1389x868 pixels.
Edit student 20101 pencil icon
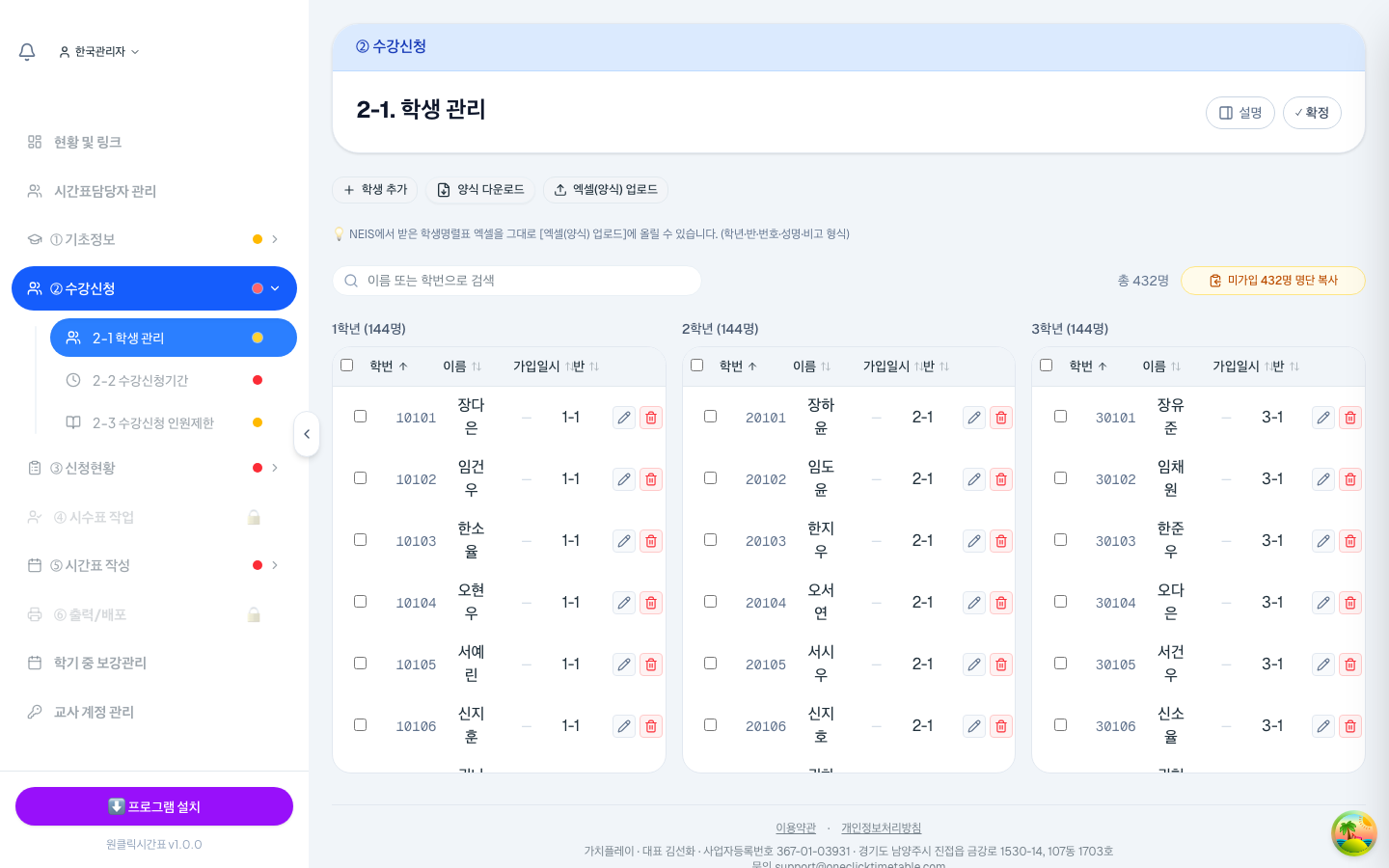point(974,418)
